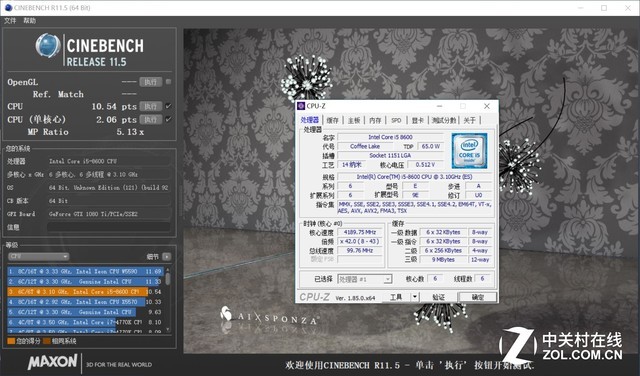Run the CPU benchmark button

pos(151,106)
